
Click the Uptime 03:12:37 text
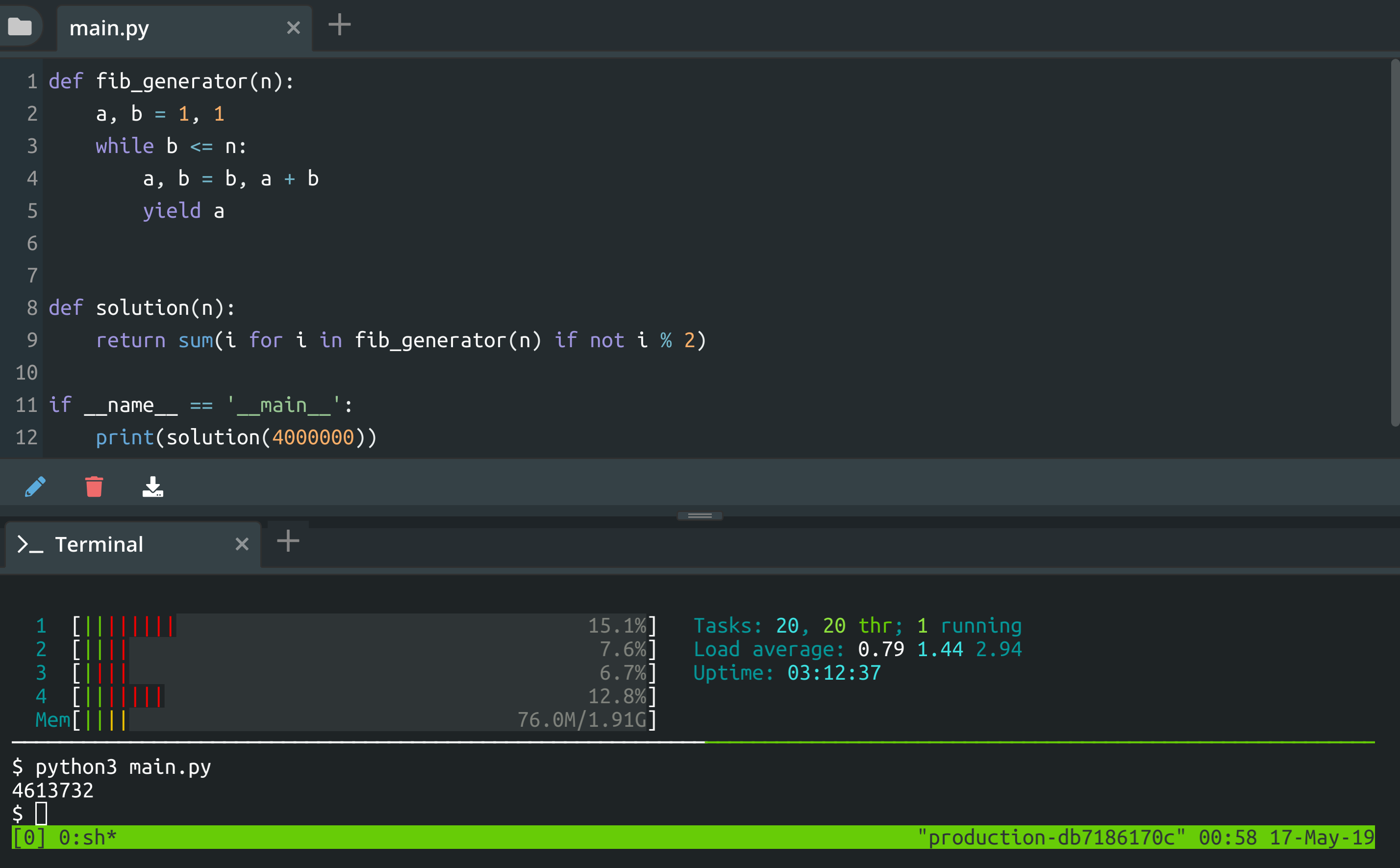(x=787, y=672)
